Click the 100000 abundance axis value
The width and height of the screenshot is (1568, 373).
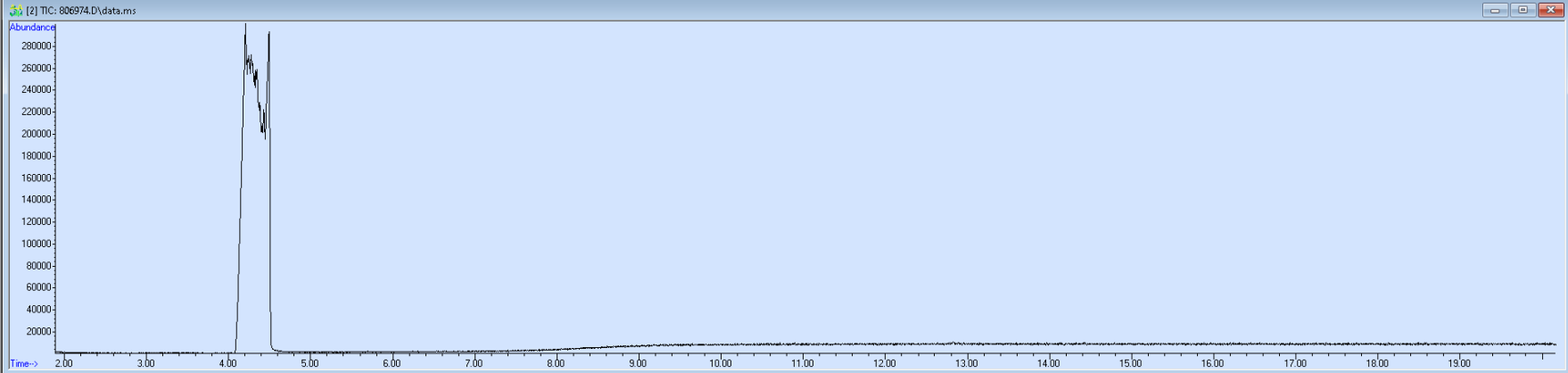coord(37,244)
